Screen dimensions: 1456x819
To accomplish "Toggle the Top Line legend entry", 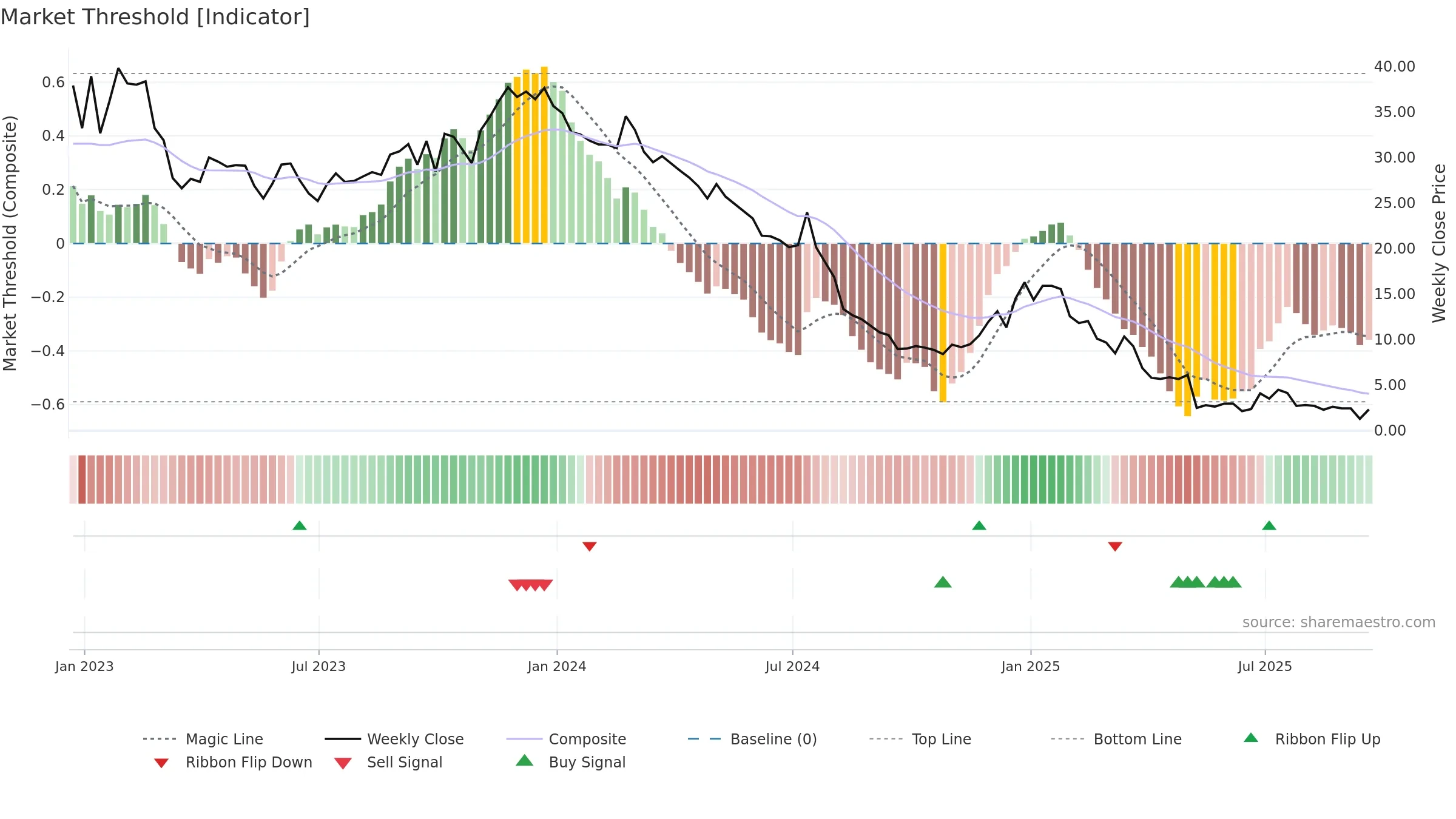I will tap(920, 739).
